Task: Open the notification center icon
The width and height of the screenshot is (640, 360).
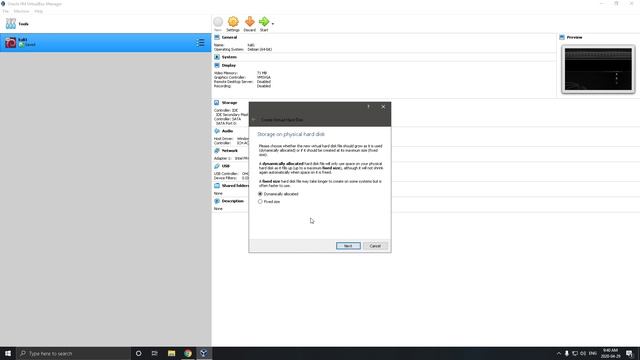Action: (x=629, y=353)
